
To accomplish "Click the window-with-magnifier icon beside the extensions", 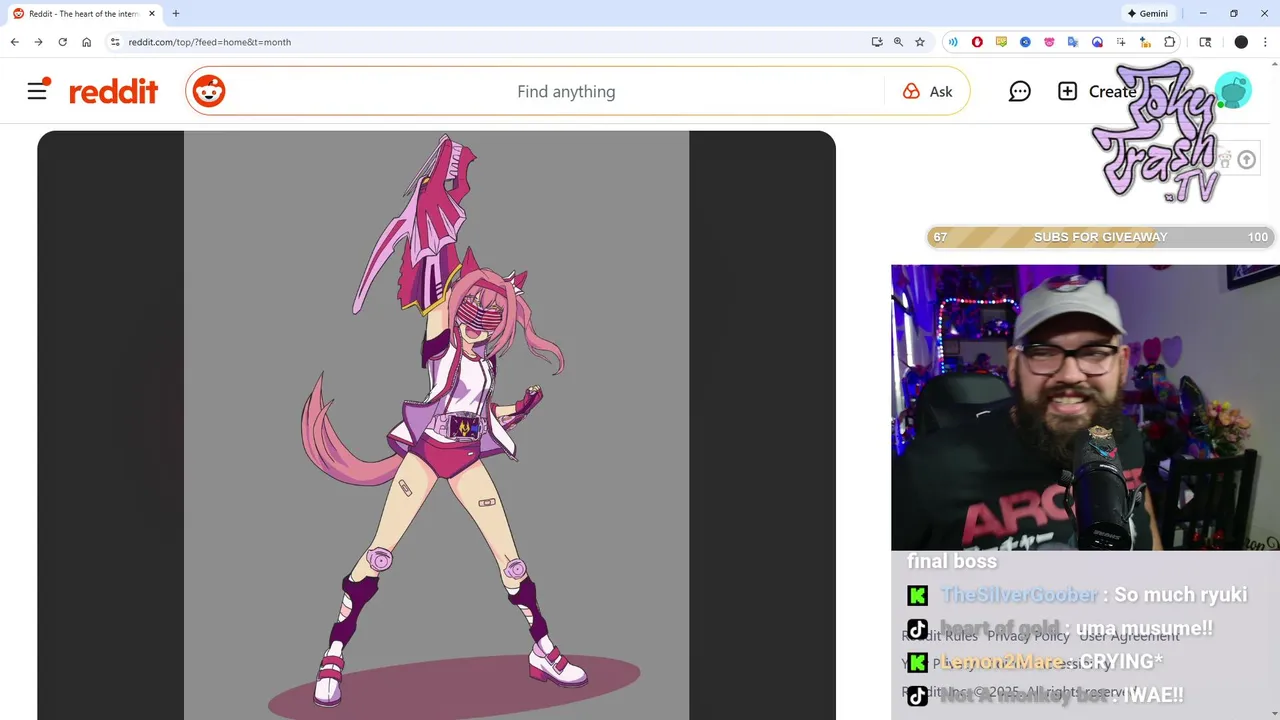I will tap(1205, 42).
